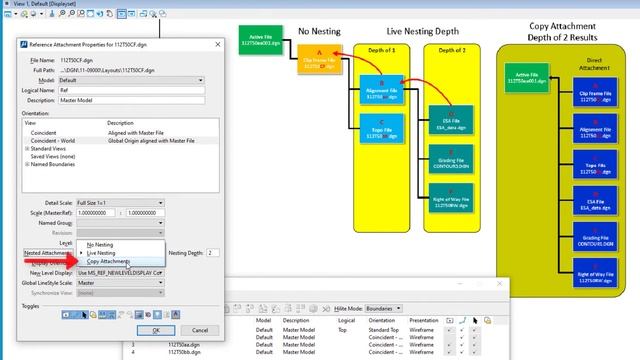Screen dimensions: 640x360
Task: Click the Copy View icon
Action: point(143,14)
